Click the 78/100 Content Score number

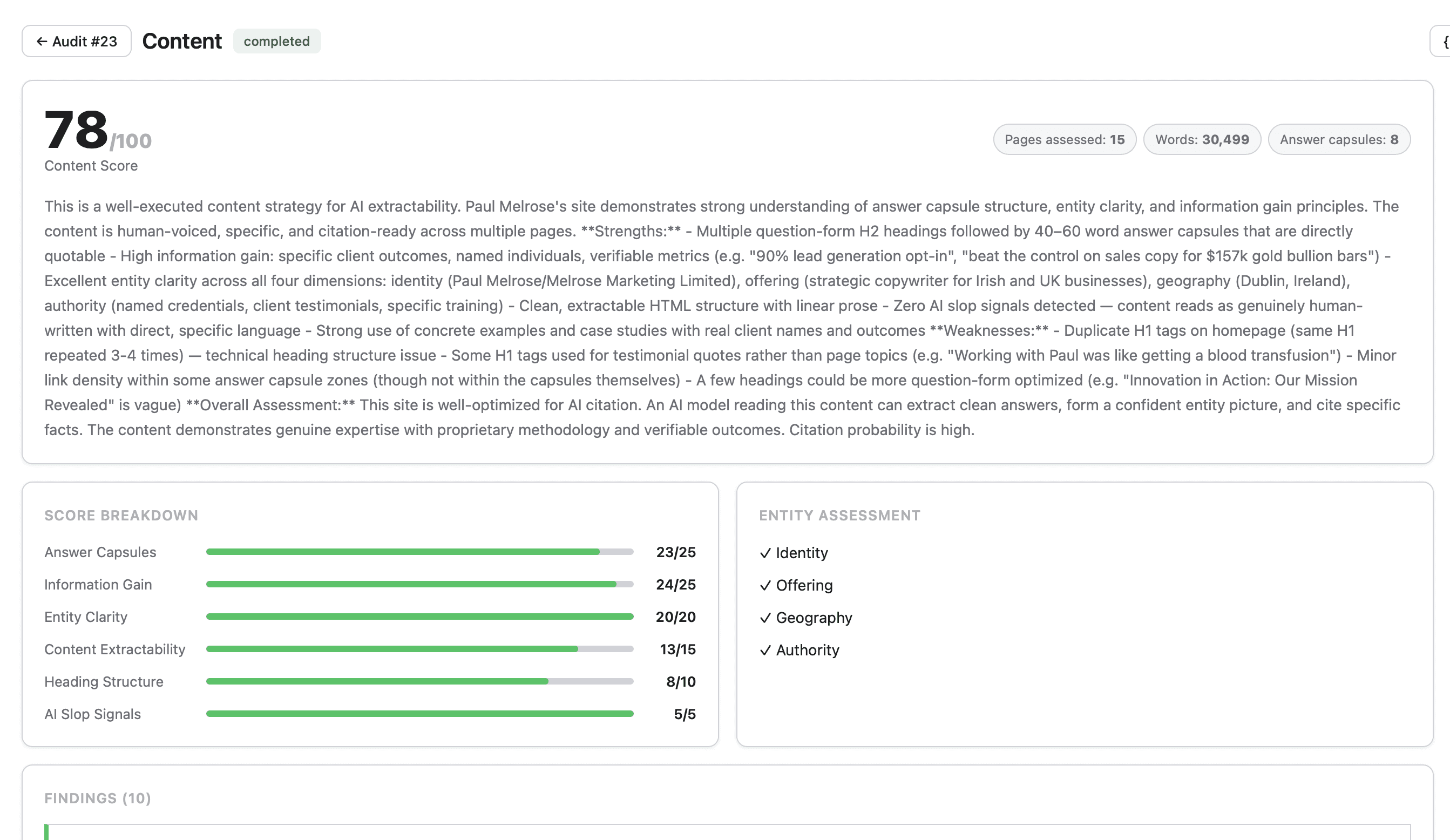click(x=77, y=131)
